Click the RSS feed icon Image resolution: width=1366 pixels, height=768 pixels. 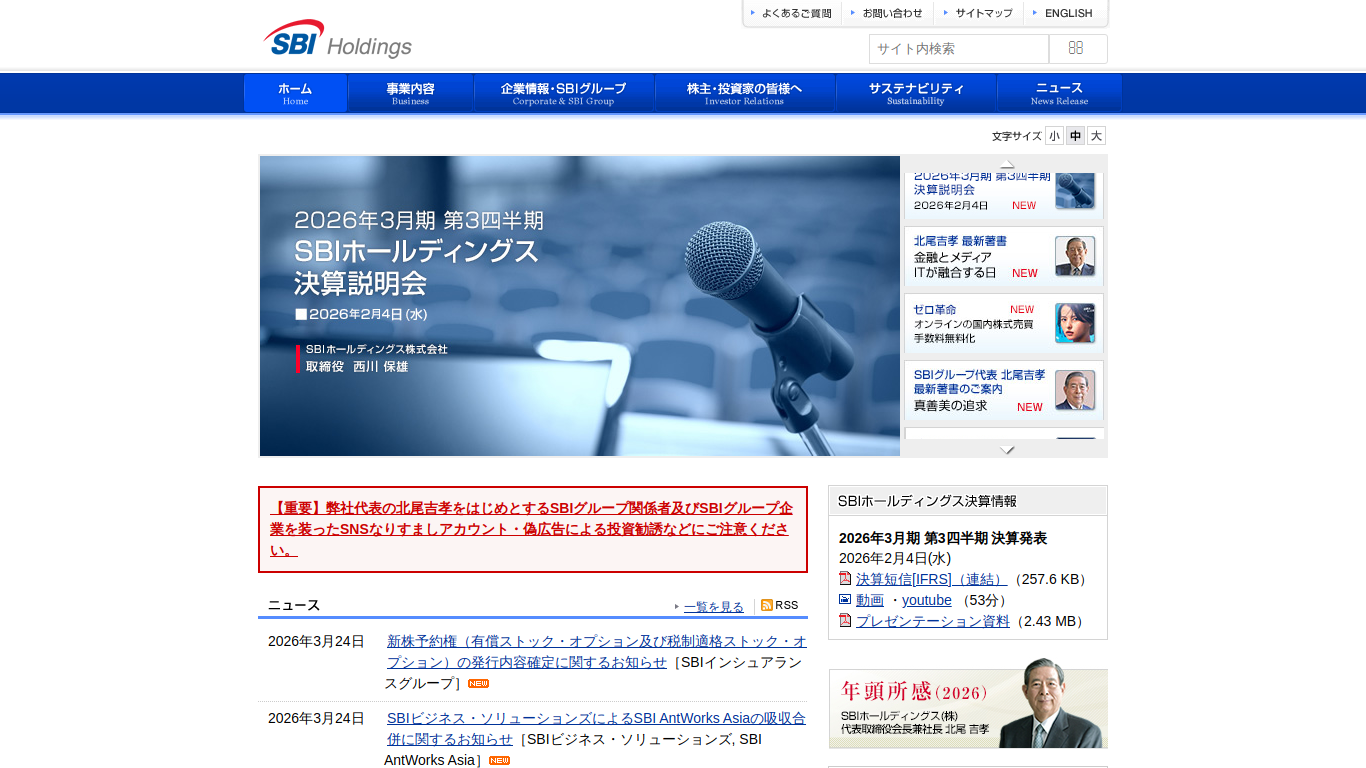pyautogui.click(x=767, y=605)
